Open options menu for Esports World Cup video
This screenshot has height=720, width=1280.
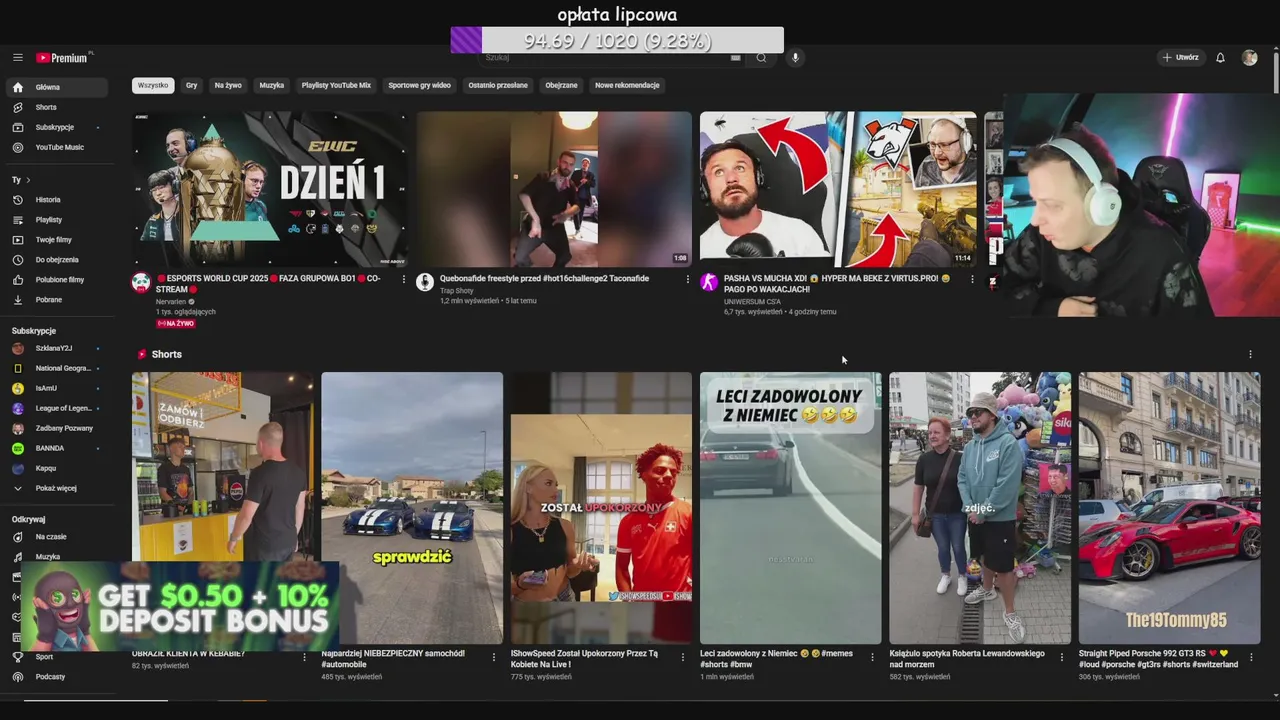click(x=404, y=279)
